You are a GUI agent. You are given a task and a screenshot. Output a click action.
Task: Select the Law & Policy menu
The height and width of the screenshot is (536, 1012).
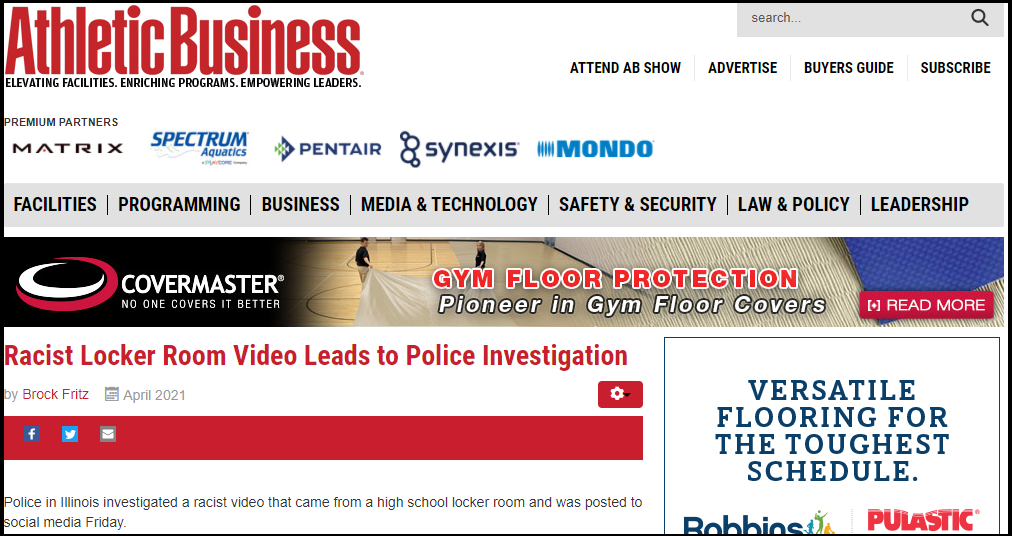pos(794,204)
